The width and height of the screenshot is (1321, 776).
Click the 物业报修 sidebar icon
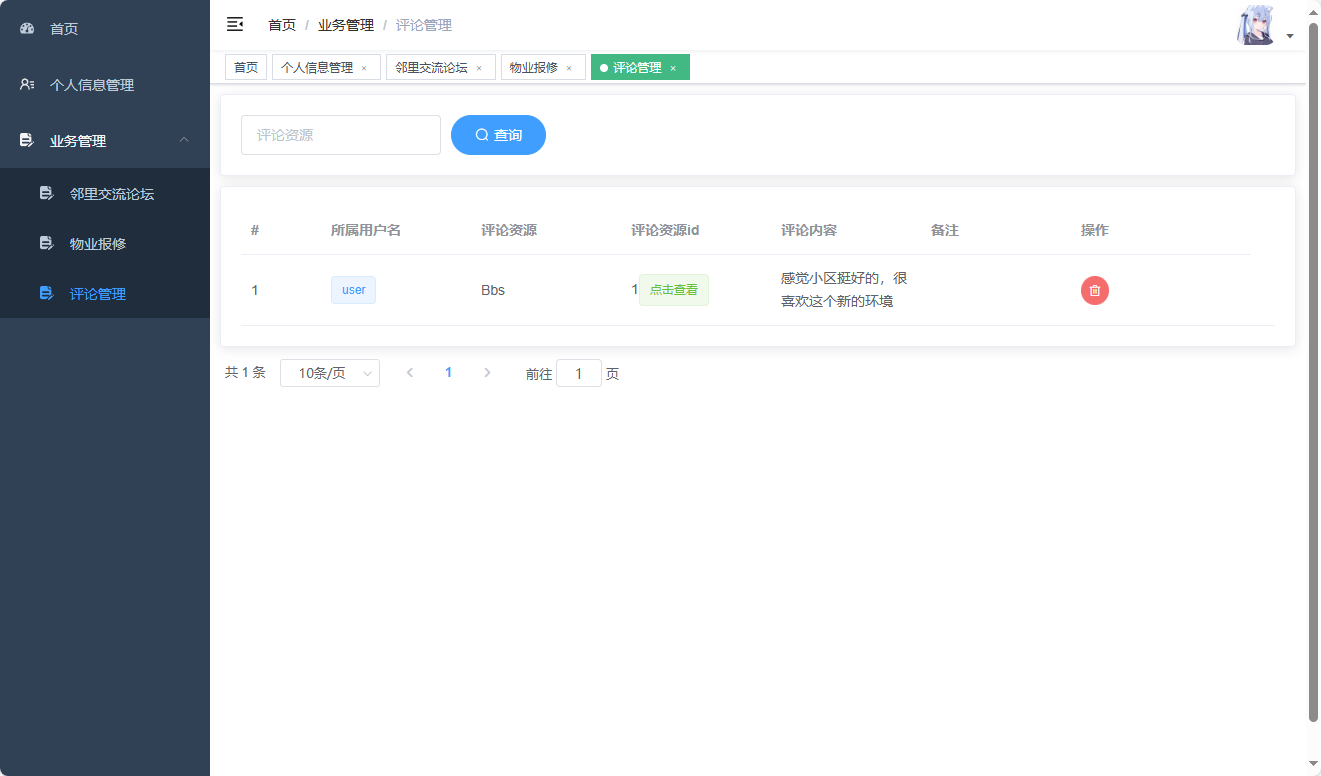click(46, 242)
